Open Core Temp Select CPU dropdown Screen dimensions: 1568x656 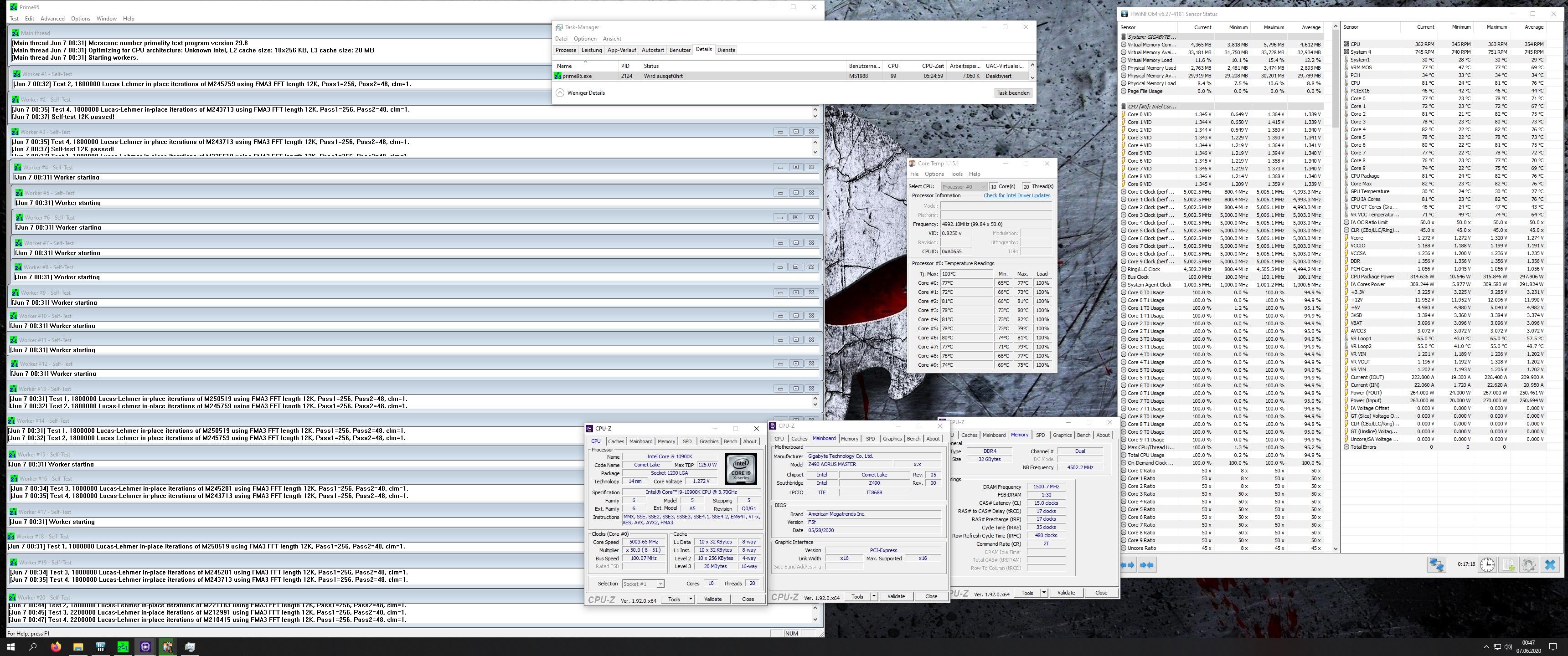coord(964,186)
